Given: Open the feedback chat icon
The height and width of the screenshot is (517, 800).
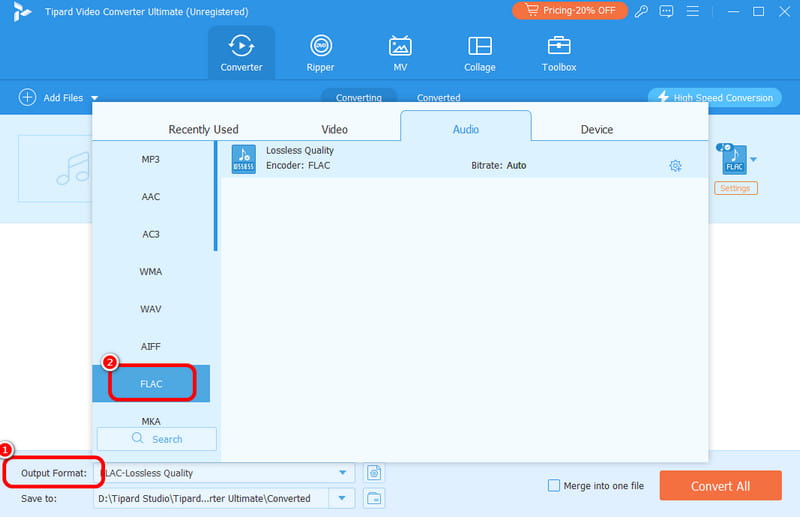Looking at the screenshot, I should tap(666, 11).
